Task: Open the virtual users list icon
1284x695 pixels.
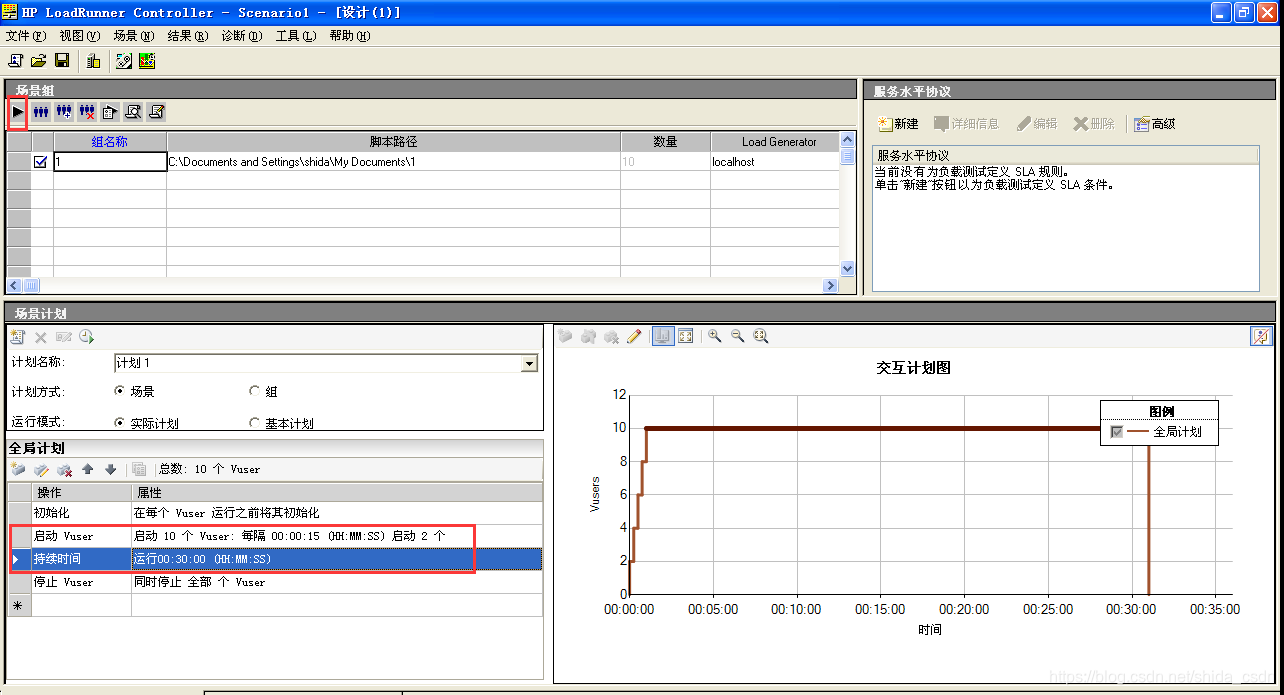Action: tap(41, 112)
